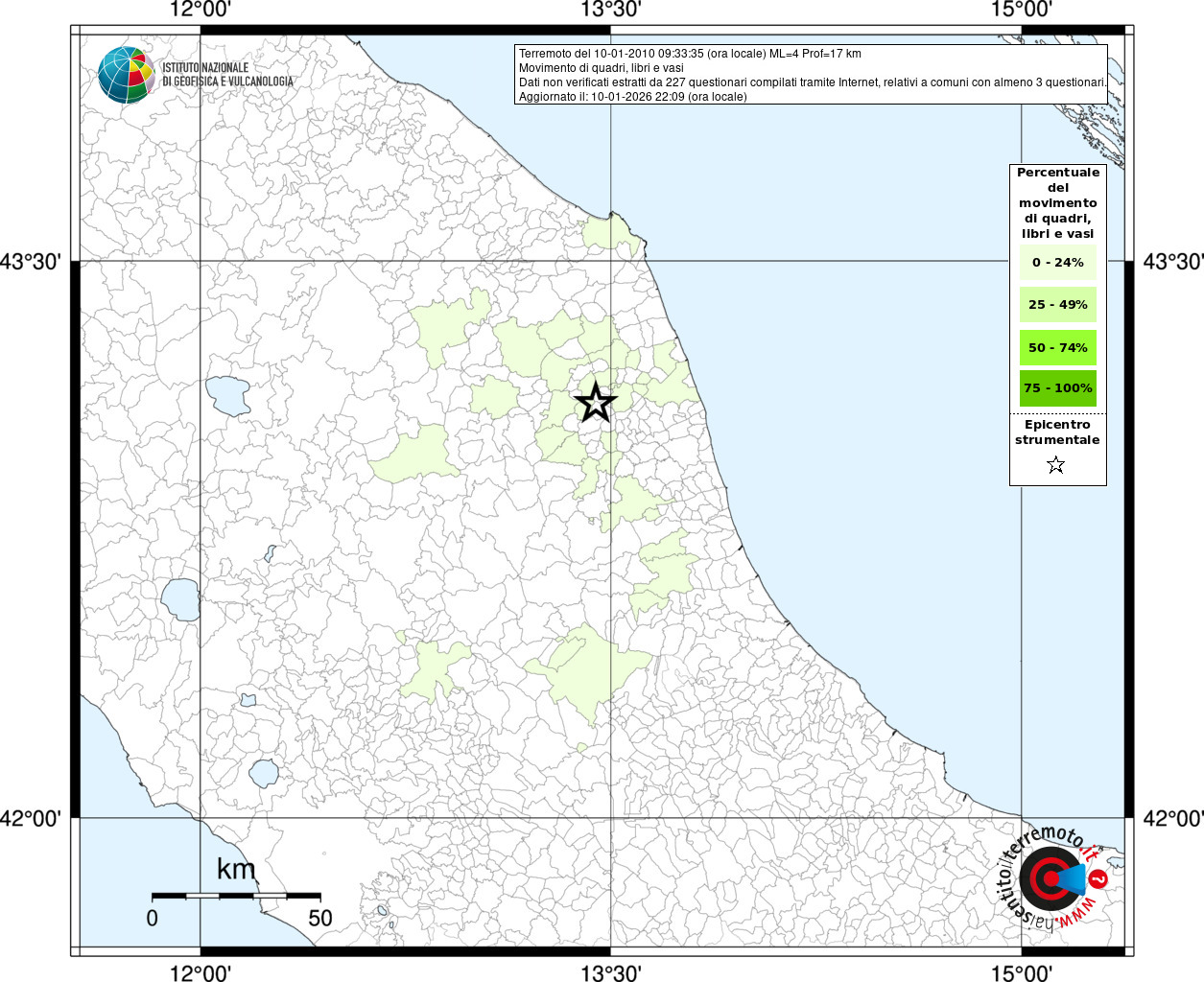Click the 15°00' label on the bottom axis
This screenshot has height=982, width=1204.
(1022, 972)
